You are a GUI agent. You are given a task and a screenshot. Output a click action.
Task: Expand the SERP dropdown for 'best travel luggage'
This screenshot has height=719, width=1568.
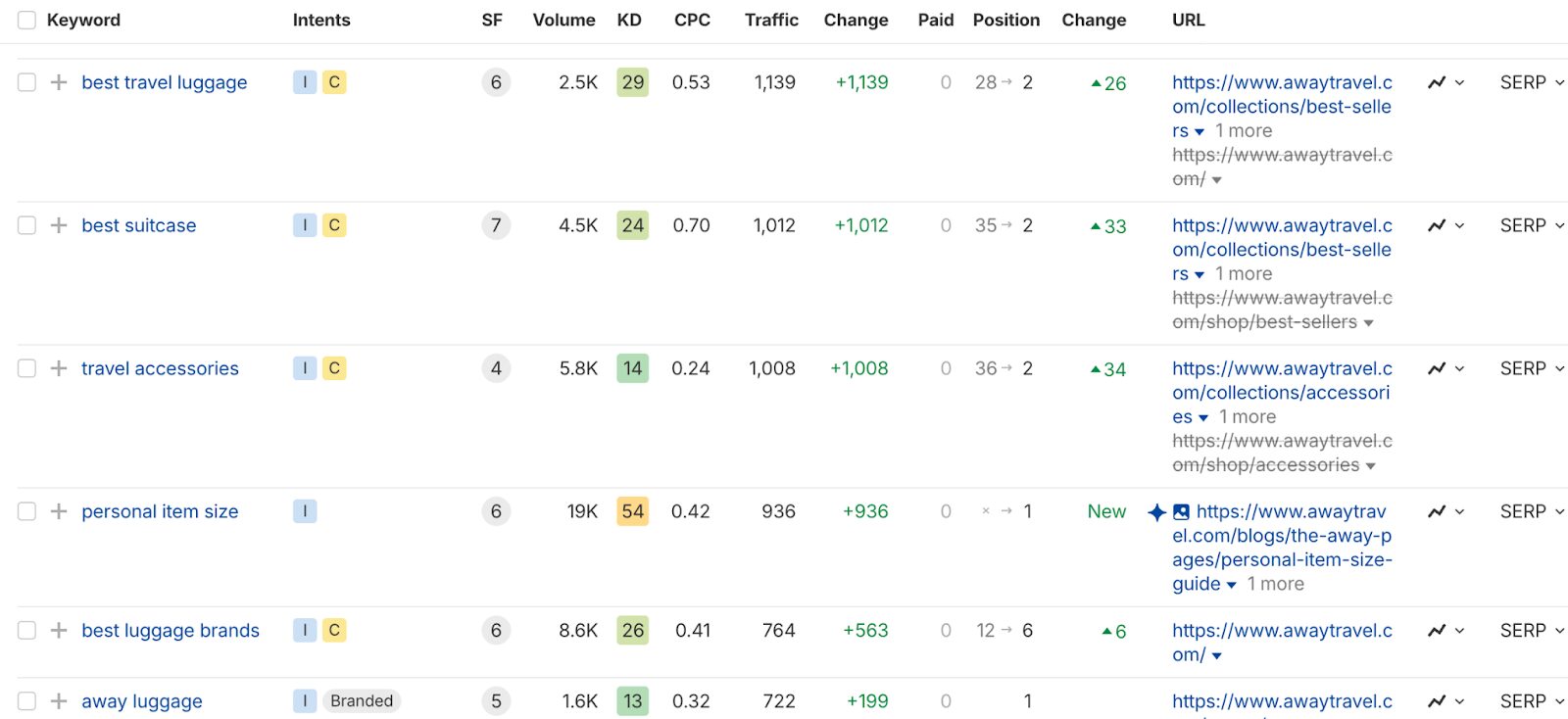point(1533,82)
